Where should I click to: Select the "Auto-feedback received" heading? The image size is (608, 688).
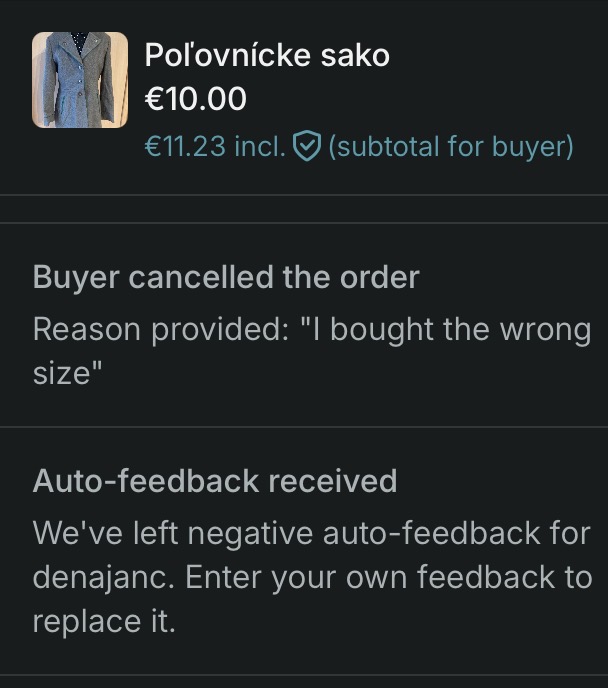(215, 480)
